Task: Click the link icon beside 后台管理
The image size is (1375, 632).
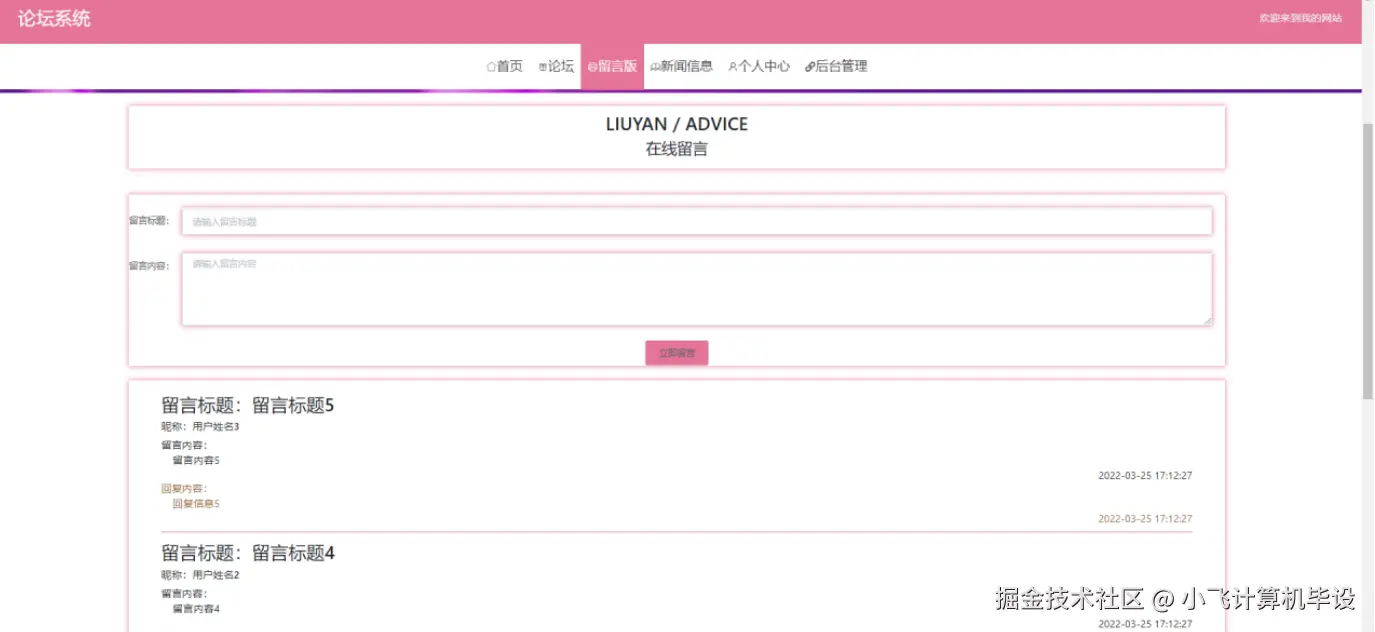Action: tap(810, 67)
